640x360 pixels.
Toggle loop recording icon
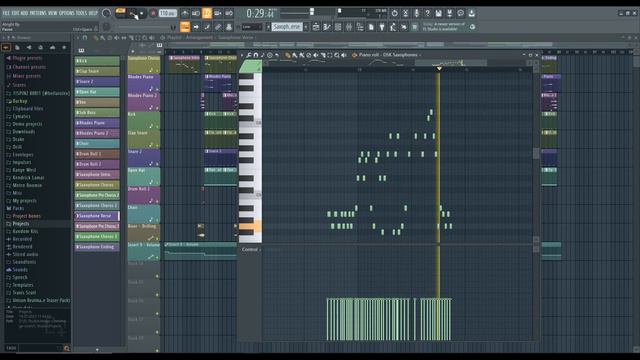[229, 13]
